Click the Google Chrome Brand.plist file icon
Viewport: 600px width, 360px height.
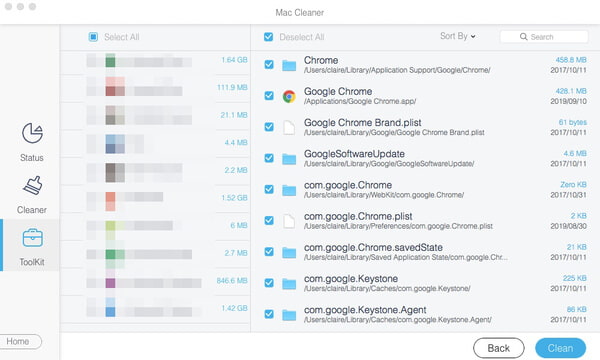[x=289, y=127]
